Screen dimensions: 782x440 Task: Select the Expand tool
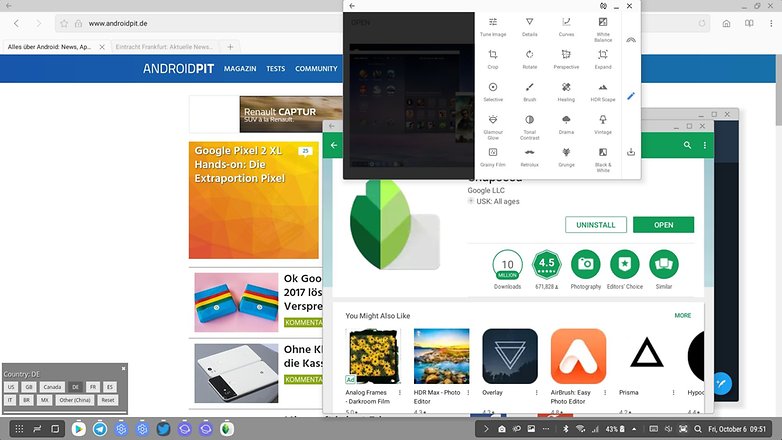pos(603,59)
